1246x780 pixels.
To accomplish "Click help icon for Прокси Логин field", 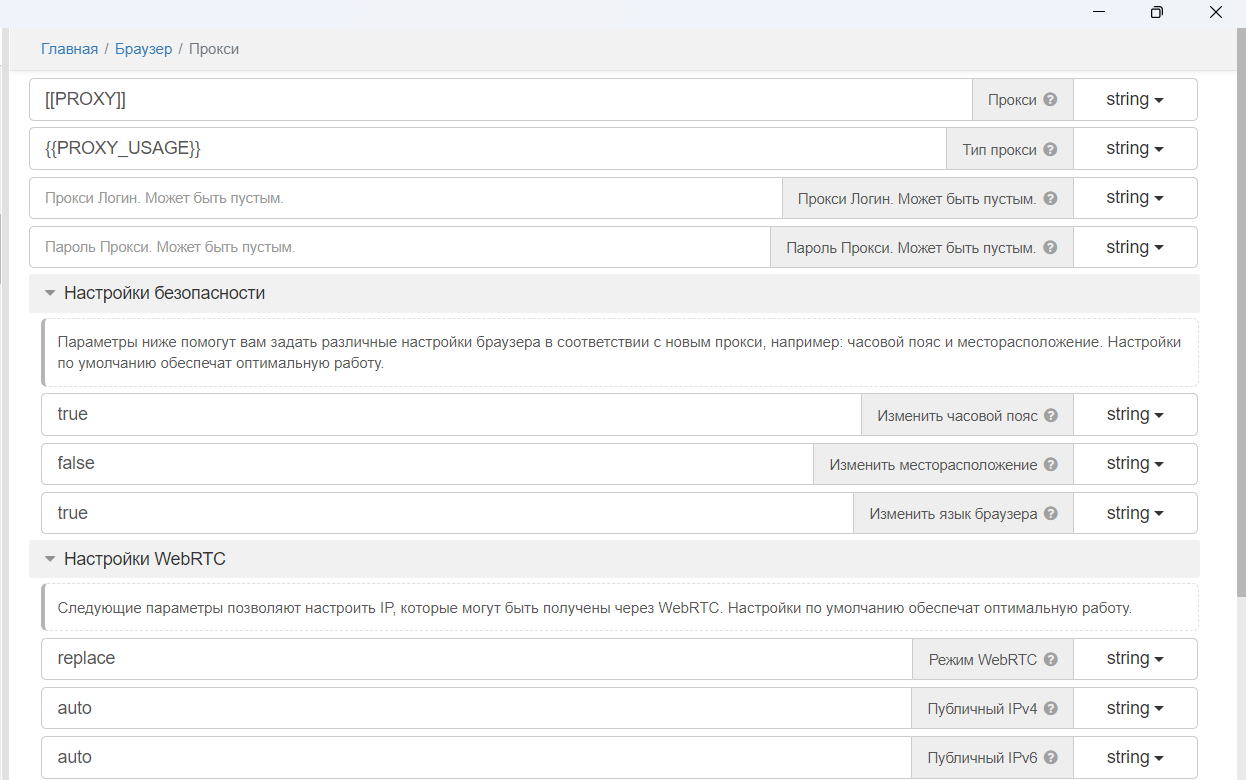I will [x=1050, y=199].
